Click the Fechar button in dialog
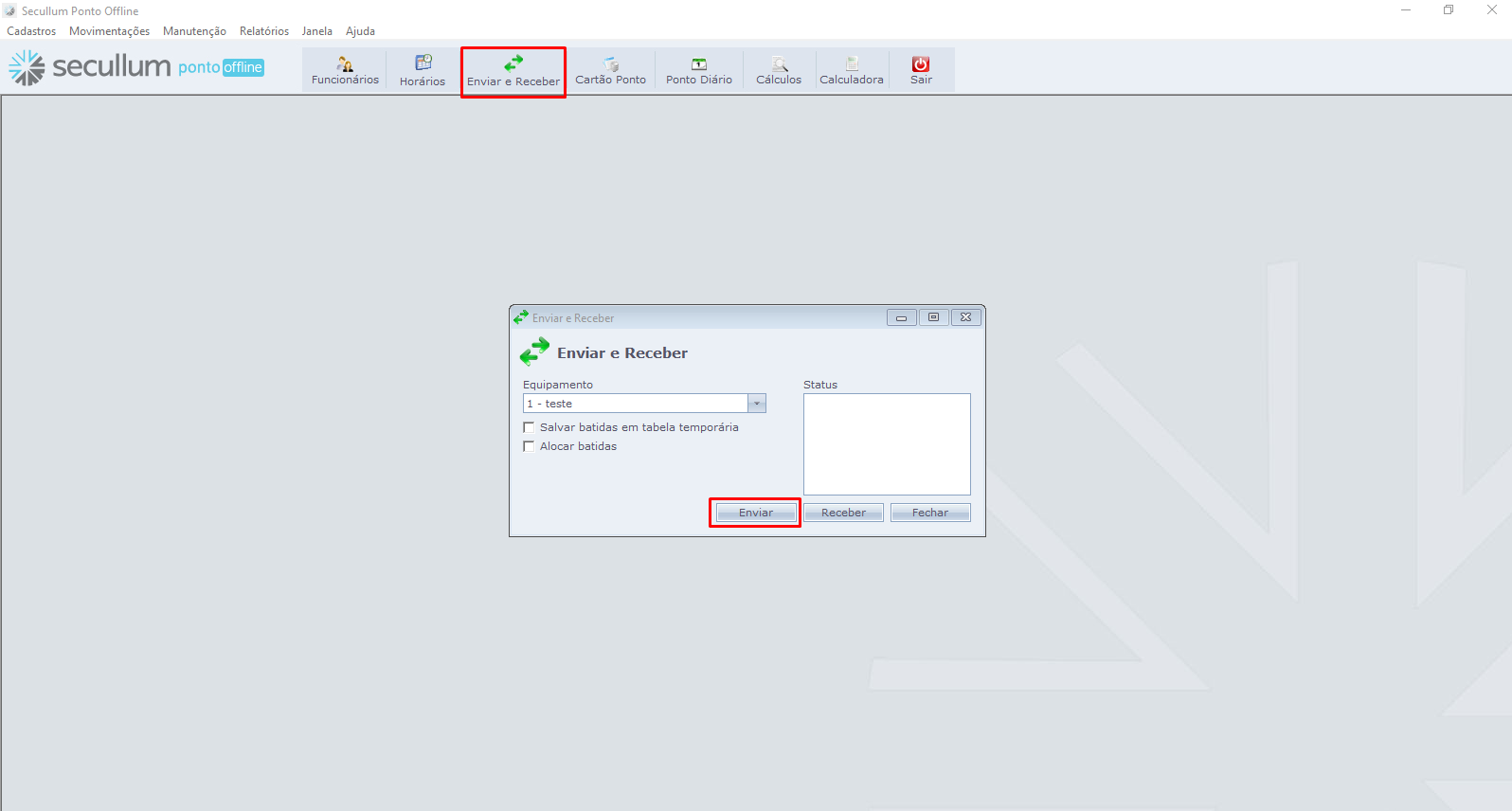 point(930,513)
